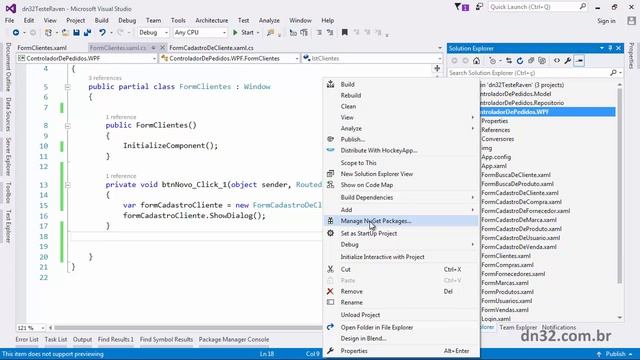Open the Find Symbol Results tab
The image size is (640, 360).
[x=166, y=340]
